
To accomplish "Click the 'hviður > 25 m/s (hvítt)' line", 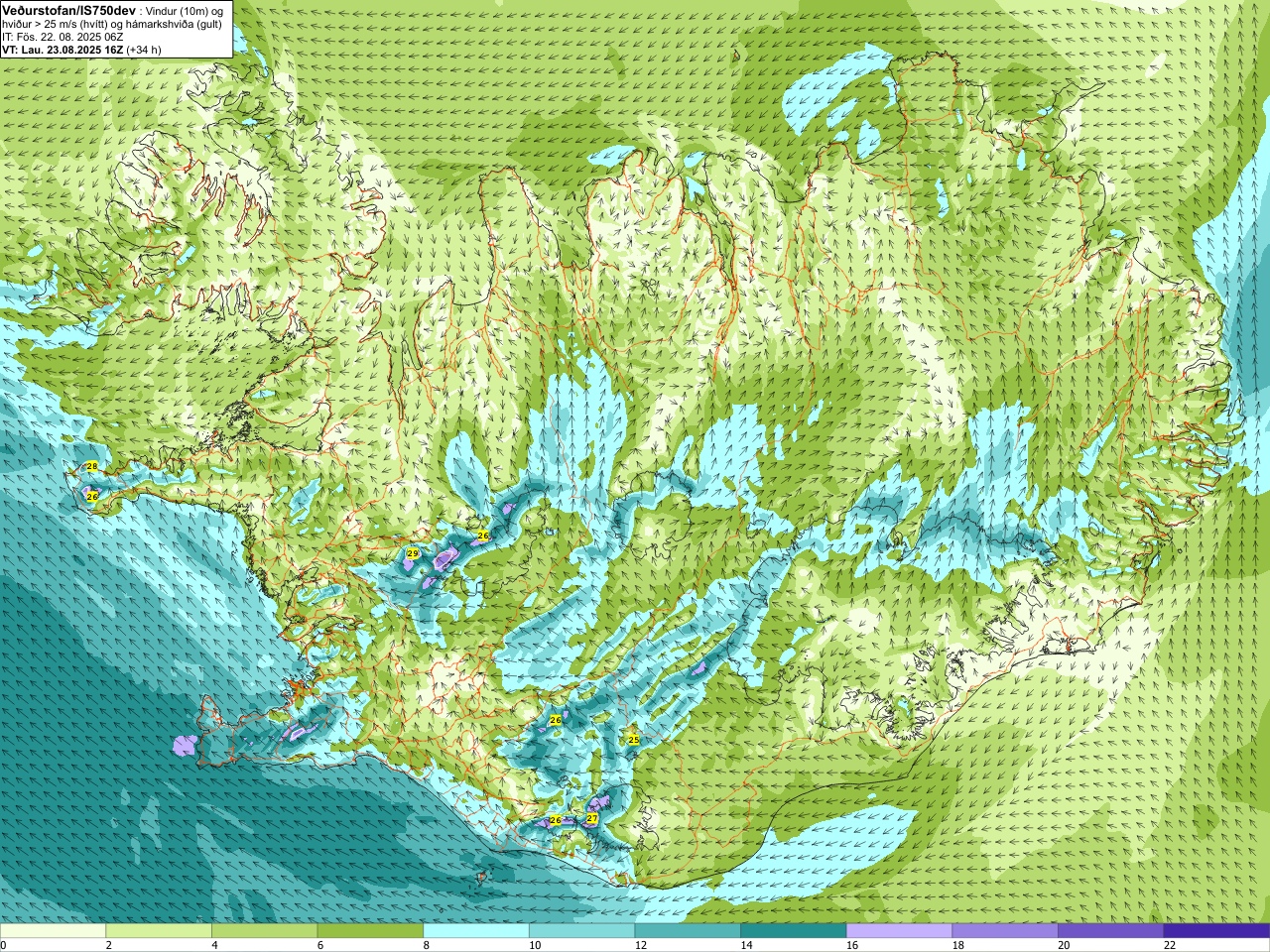I will tap(58, 23).
